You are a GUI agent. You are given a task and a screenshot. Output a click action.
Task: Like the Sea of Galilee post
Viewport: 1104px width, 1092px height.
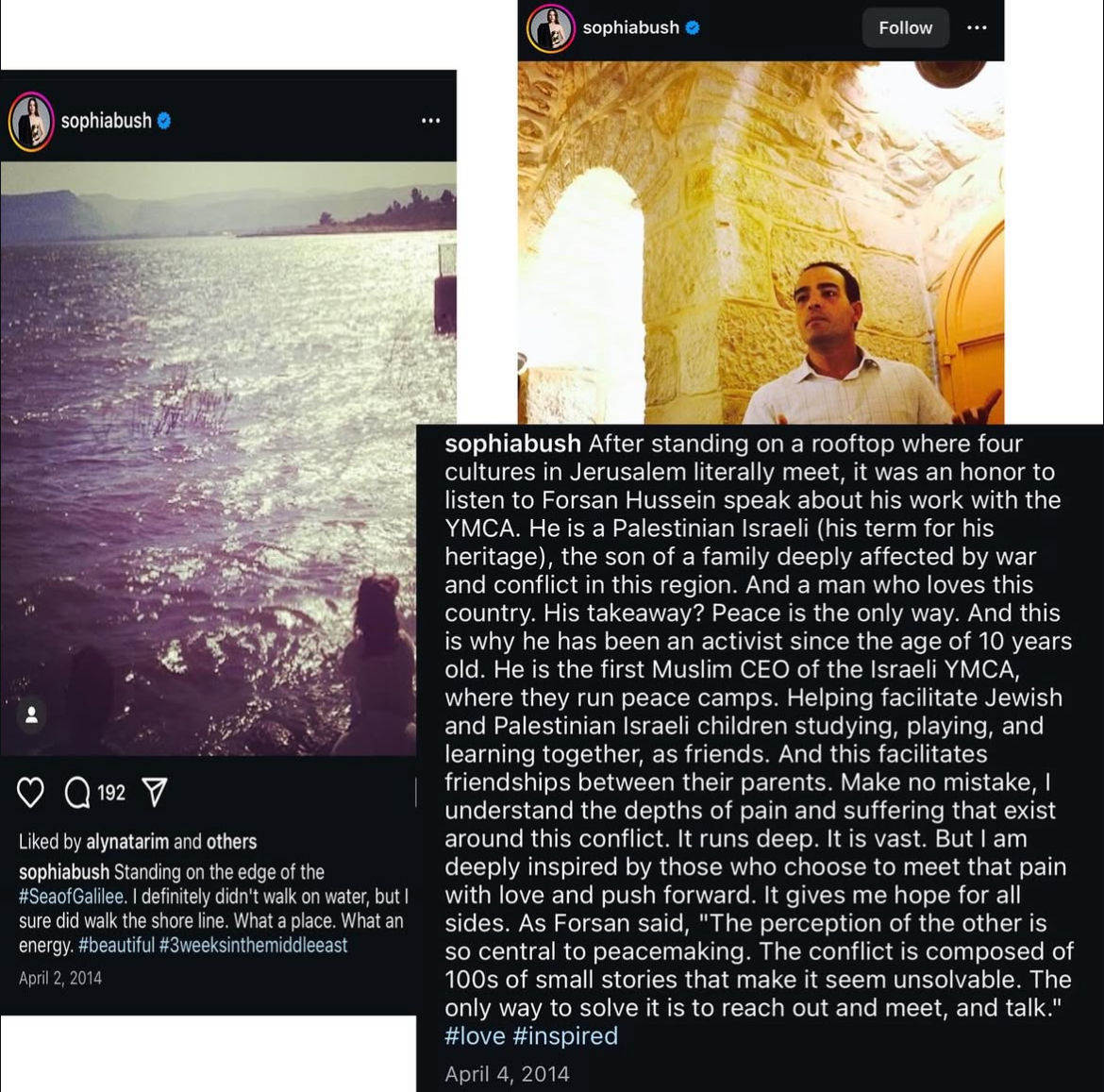pos(30,793)
